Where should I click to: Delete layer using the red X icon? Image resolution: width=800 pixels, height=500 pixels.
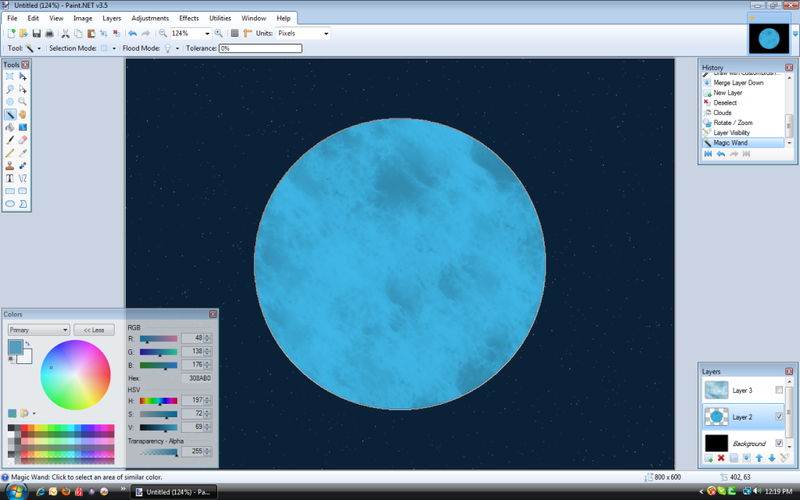pos(720,458)
